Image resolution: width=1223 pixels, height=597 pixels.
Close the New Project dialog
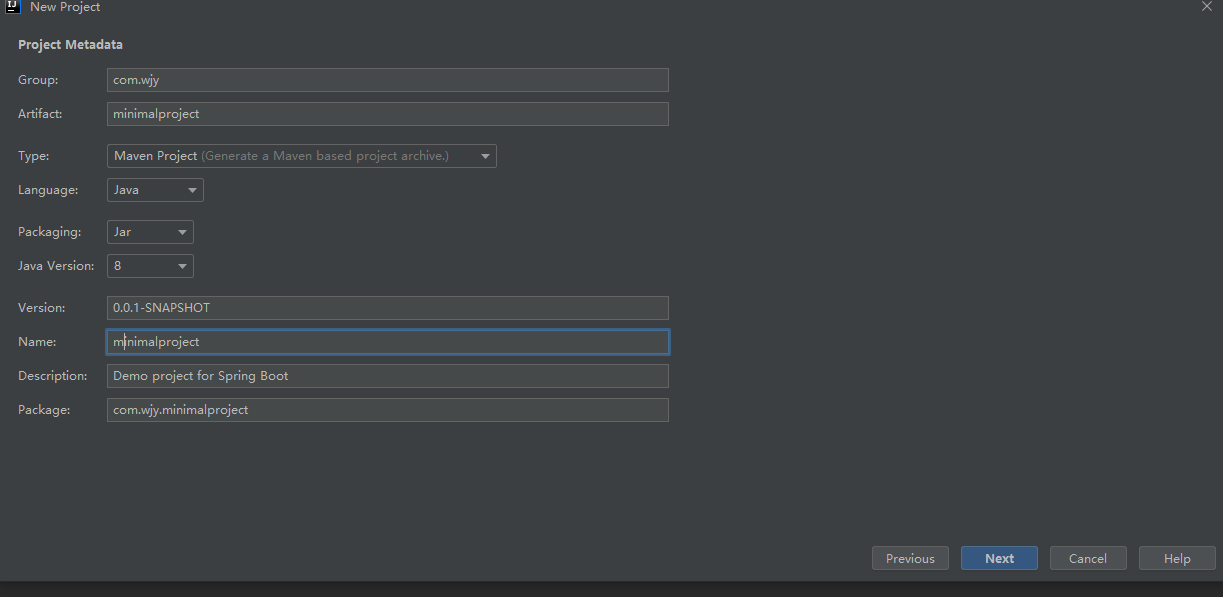click(1206, 6)
